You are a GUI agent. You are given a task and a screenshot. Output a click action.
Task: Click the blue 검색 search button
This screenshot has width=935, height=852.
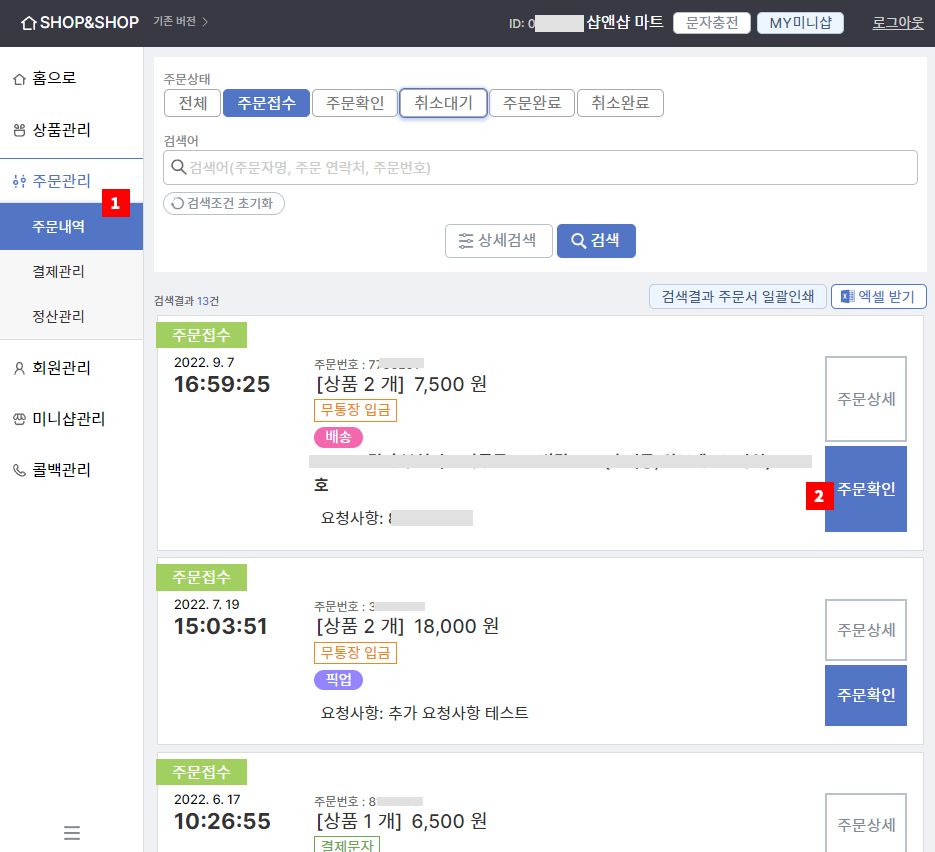pos(596,241)
